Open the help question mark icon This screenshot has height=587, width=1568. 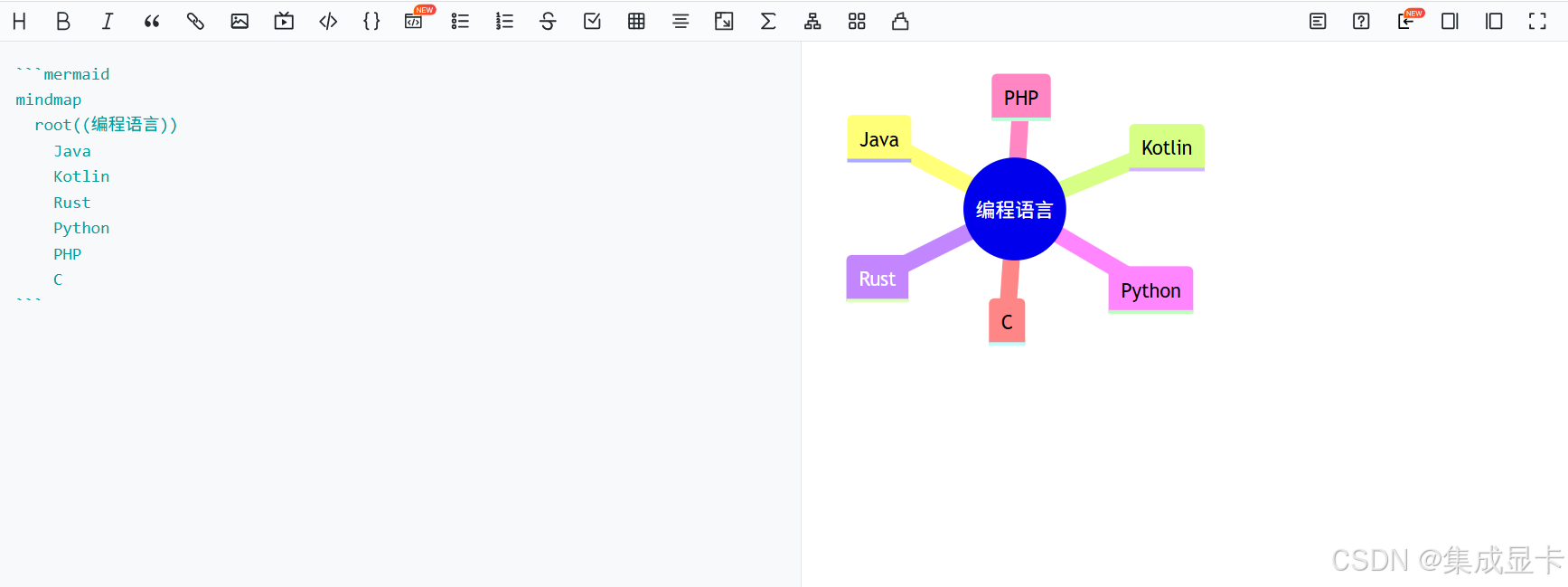point(1361,21)
